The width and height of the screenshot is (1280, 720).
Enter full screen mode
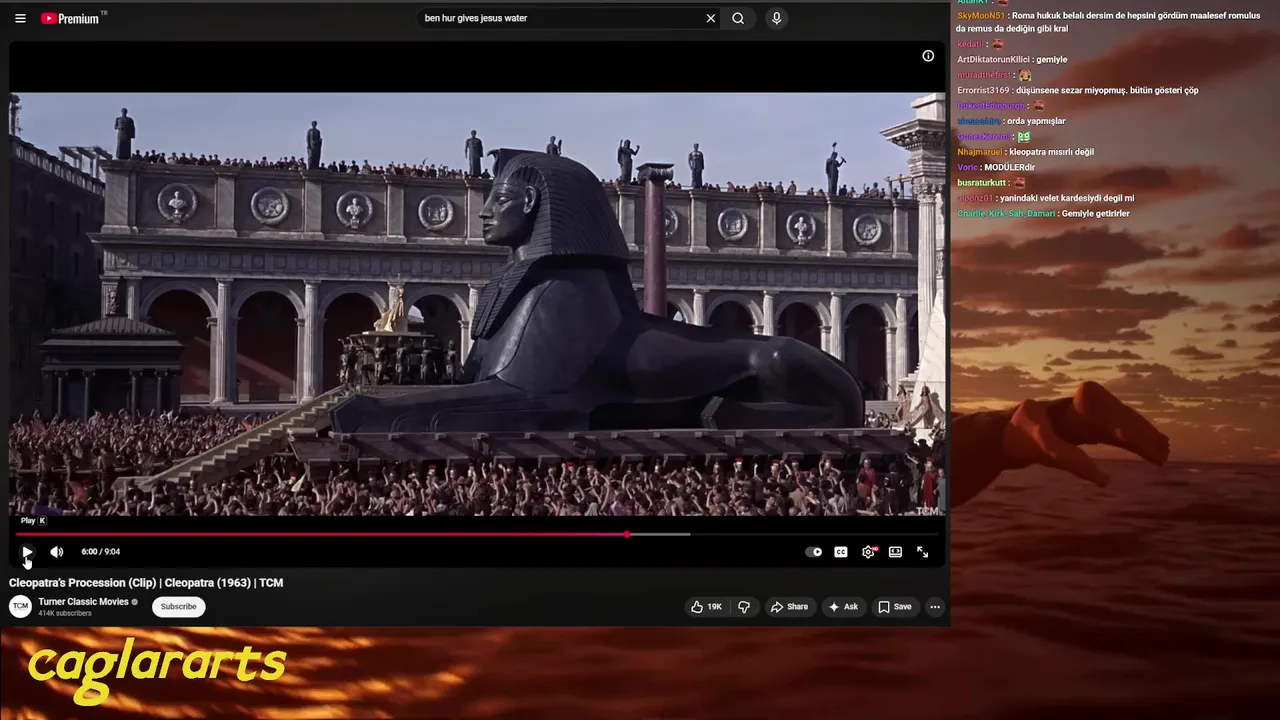922,552
